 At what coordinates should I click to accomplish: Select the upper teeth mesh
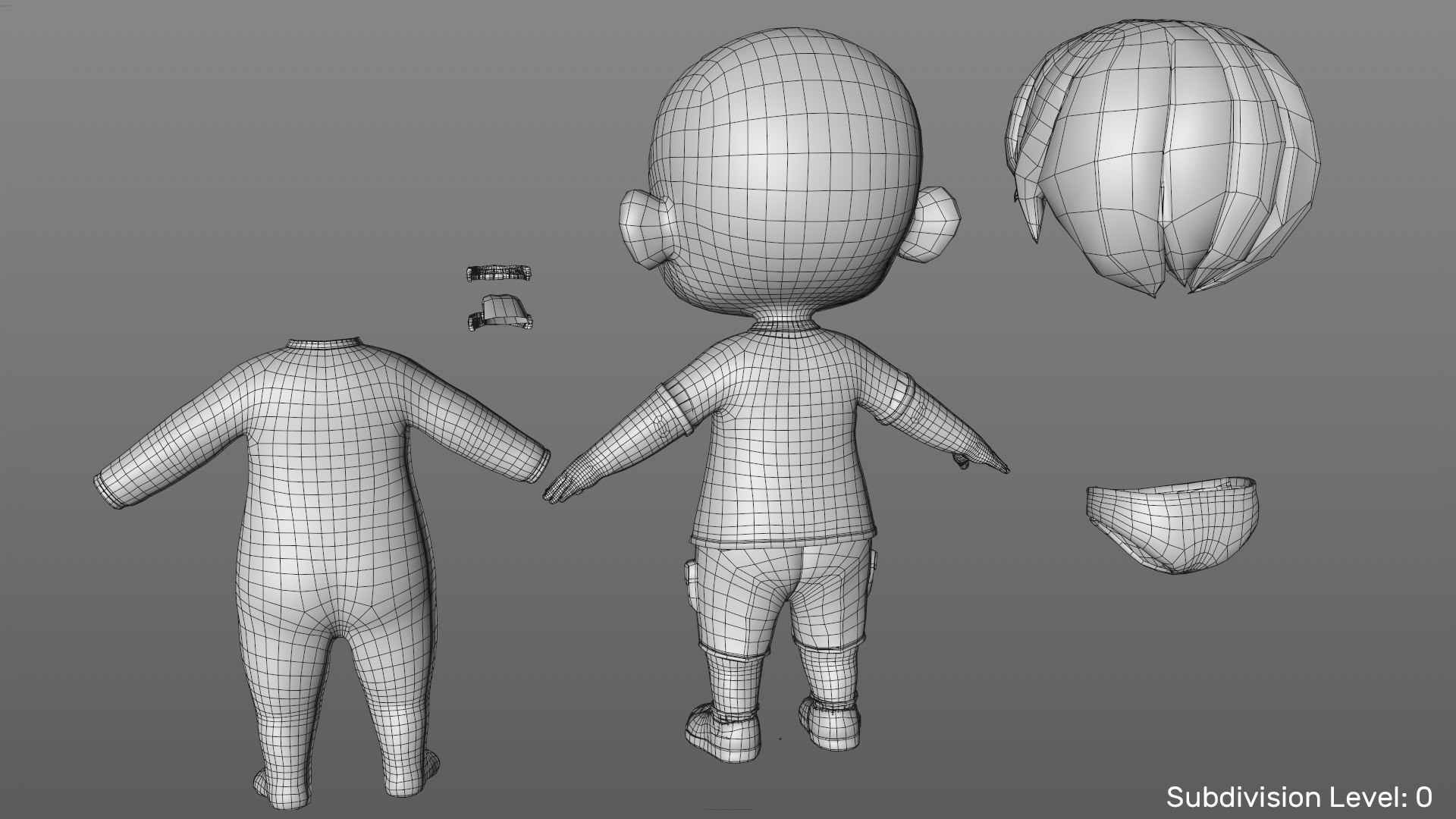pos(499,272)
